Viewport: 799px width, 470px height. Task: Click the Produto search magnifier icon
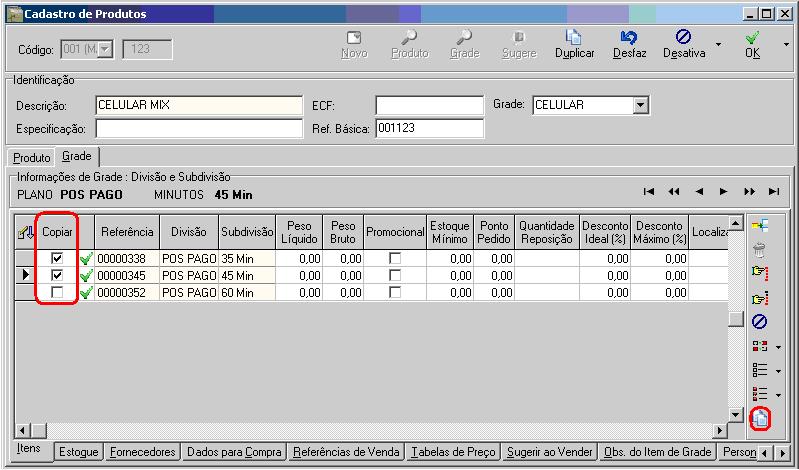tap(409, 37)
